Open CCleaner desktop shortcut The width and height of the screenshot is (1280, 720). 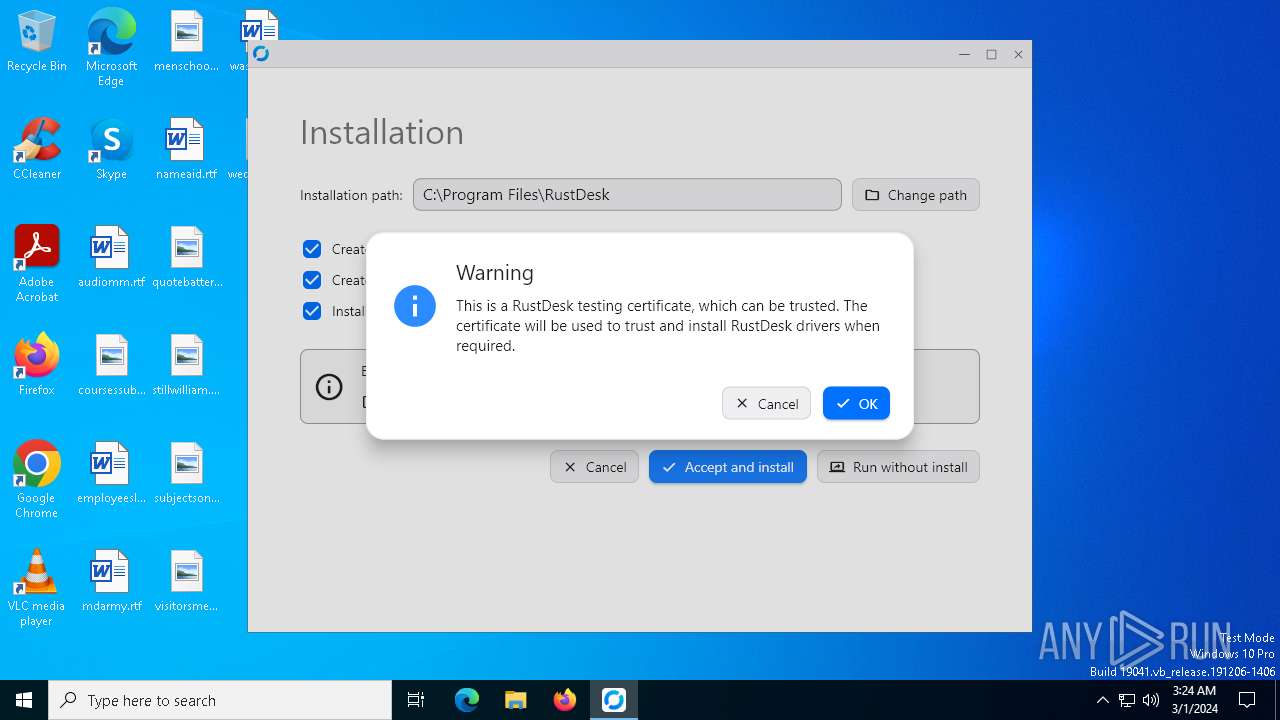[37, 150]
